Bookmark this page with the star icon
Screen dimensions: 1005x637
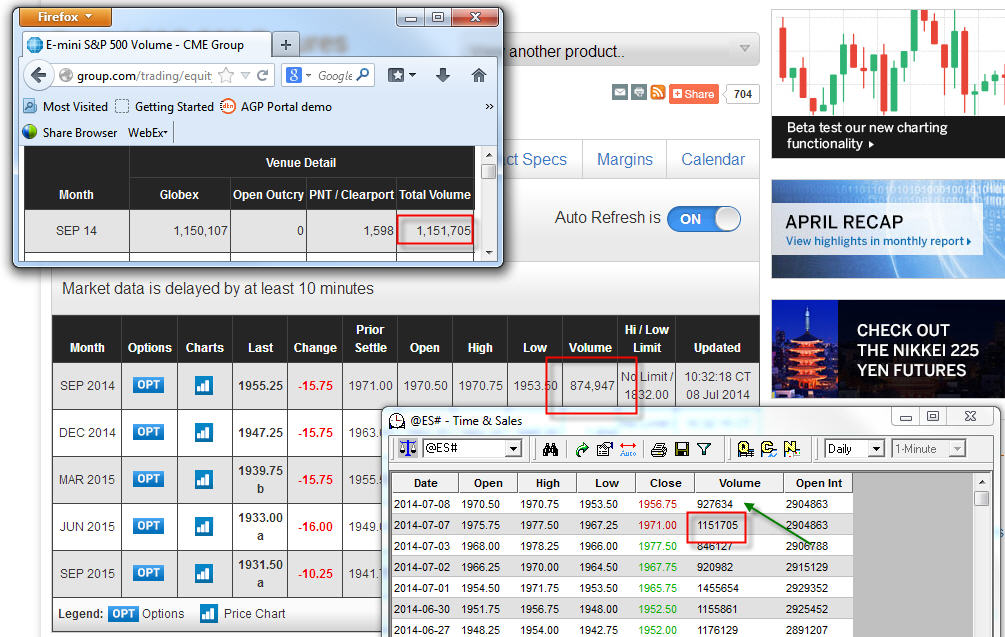(226, 76)
